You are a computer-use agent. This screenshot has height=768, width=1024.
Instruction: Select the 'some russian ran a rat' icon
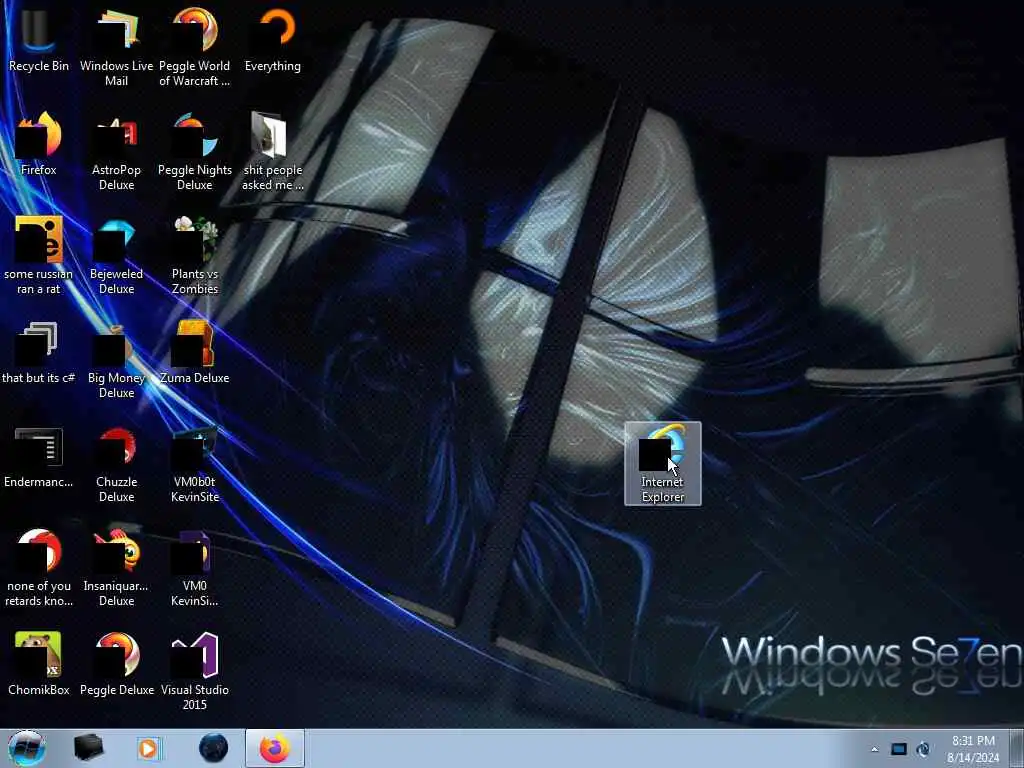click(39, 255)
